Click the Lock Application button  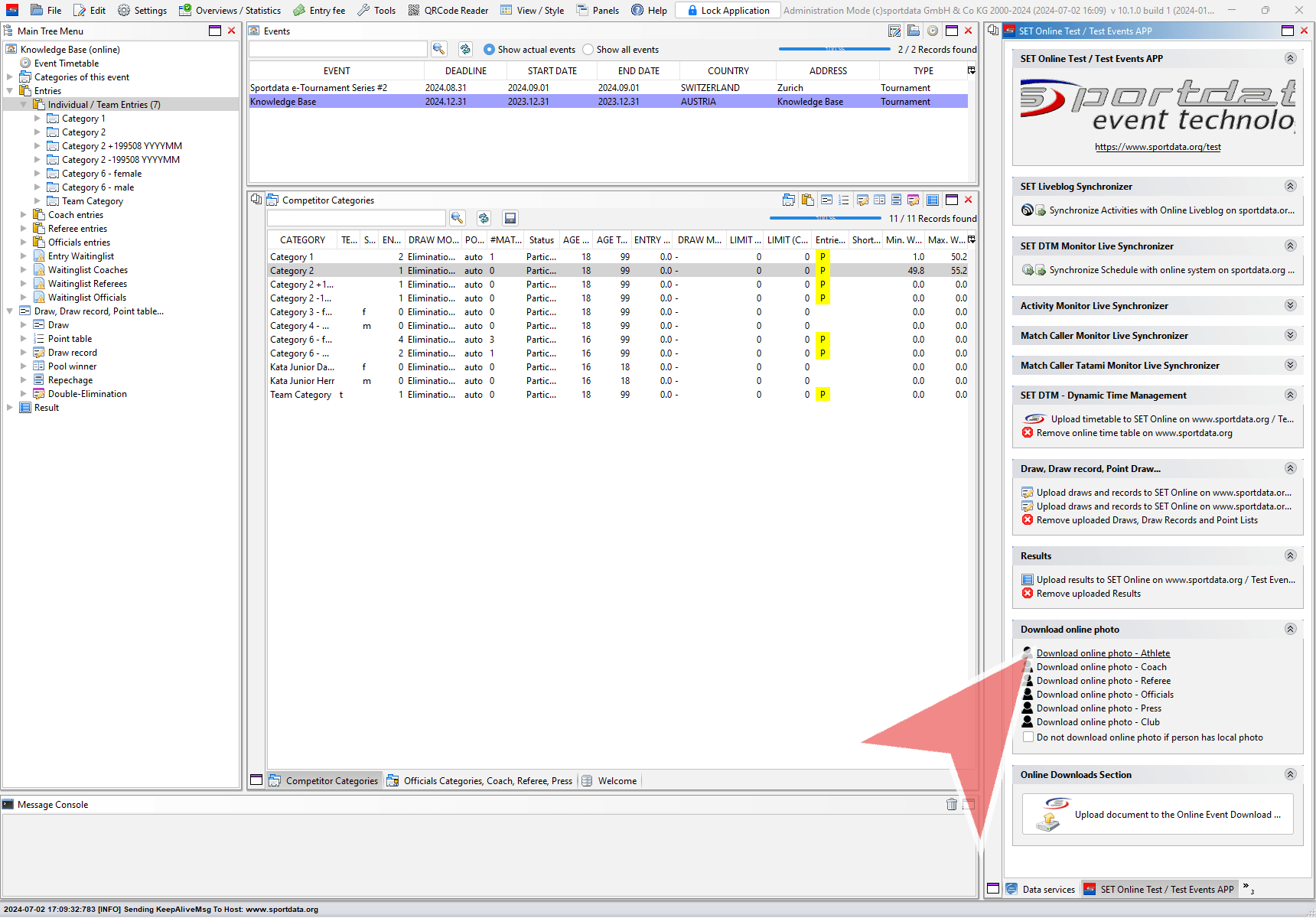728,10
